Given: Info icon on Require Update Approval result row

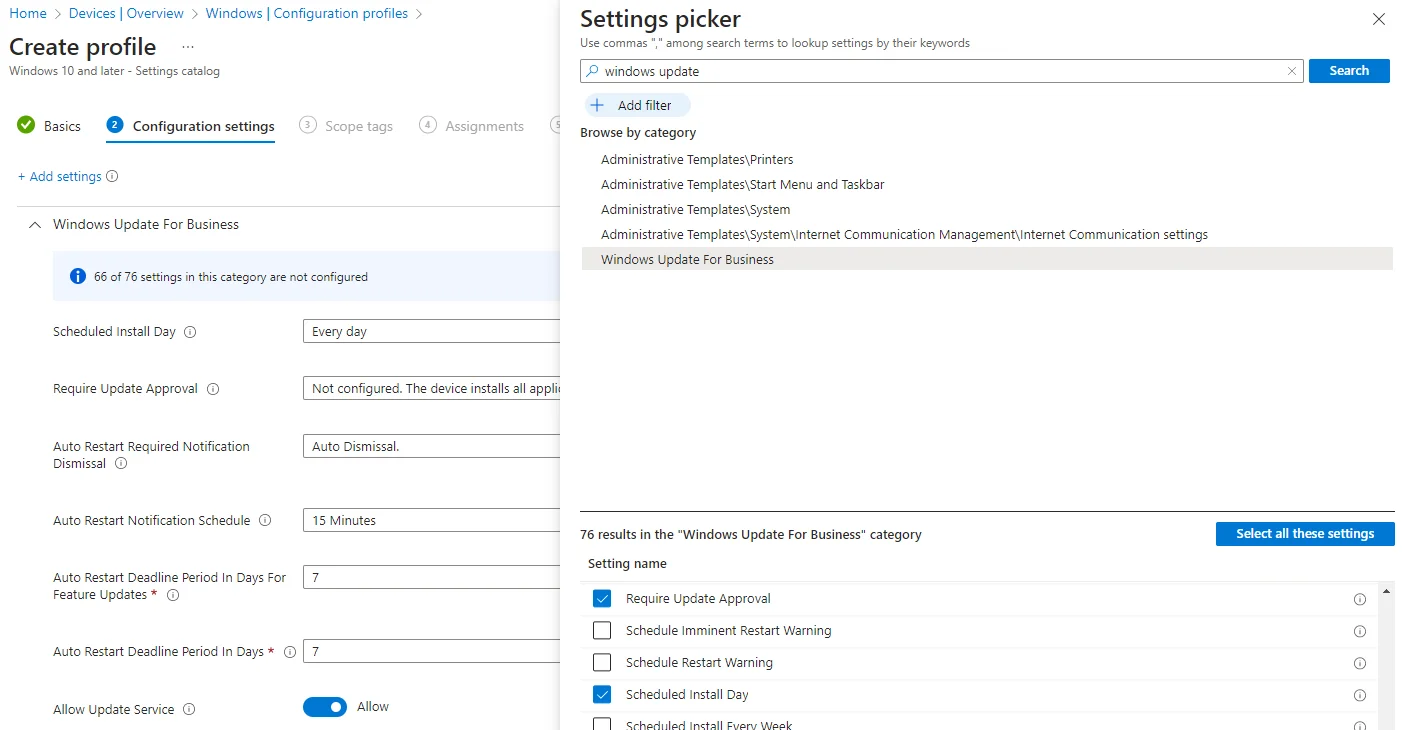Looking at the screenshot, I should point(1359,599).
